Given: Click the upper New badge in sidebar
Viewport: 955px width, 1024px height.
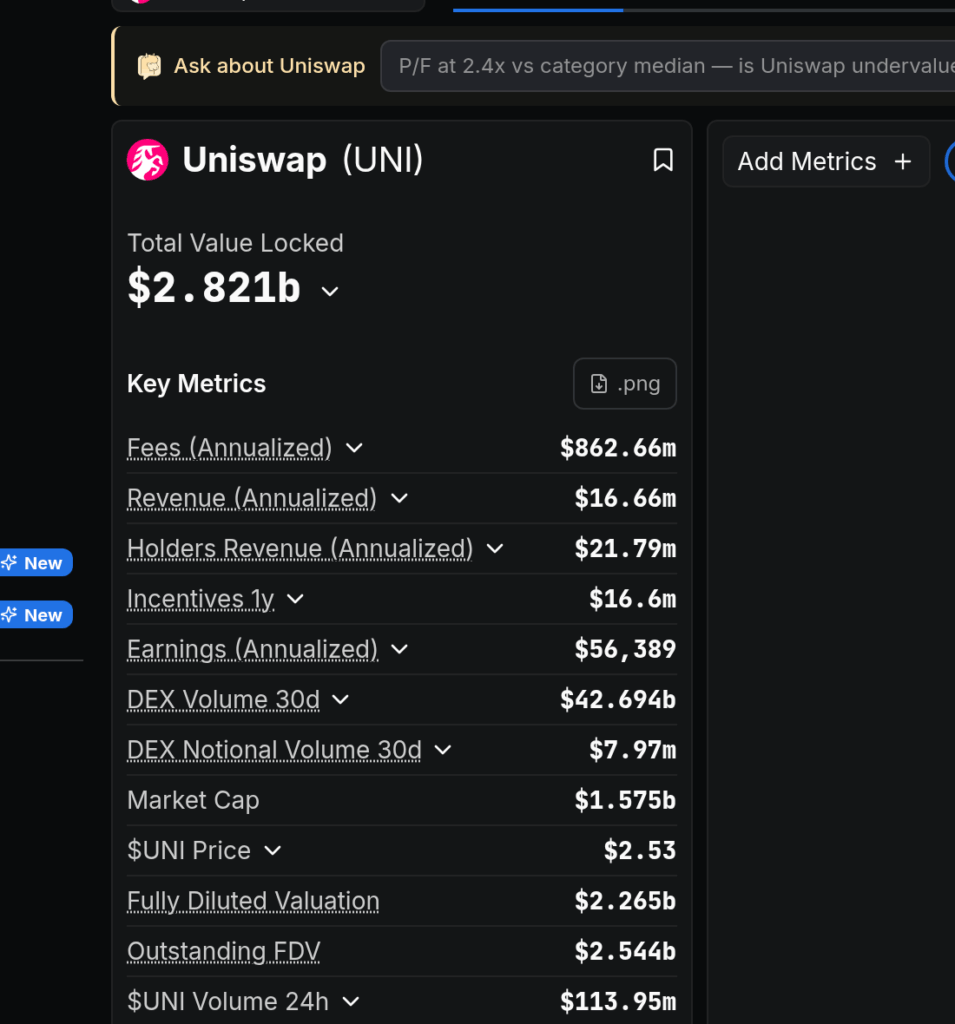Looking at the screenshot, I should pos(36,562).
